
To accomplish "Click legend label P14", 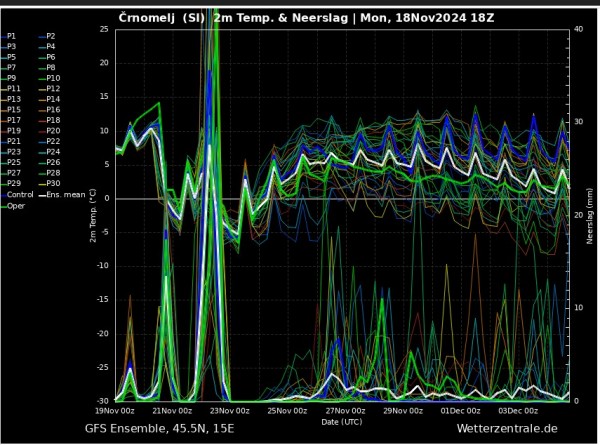I will coord(49,99).
